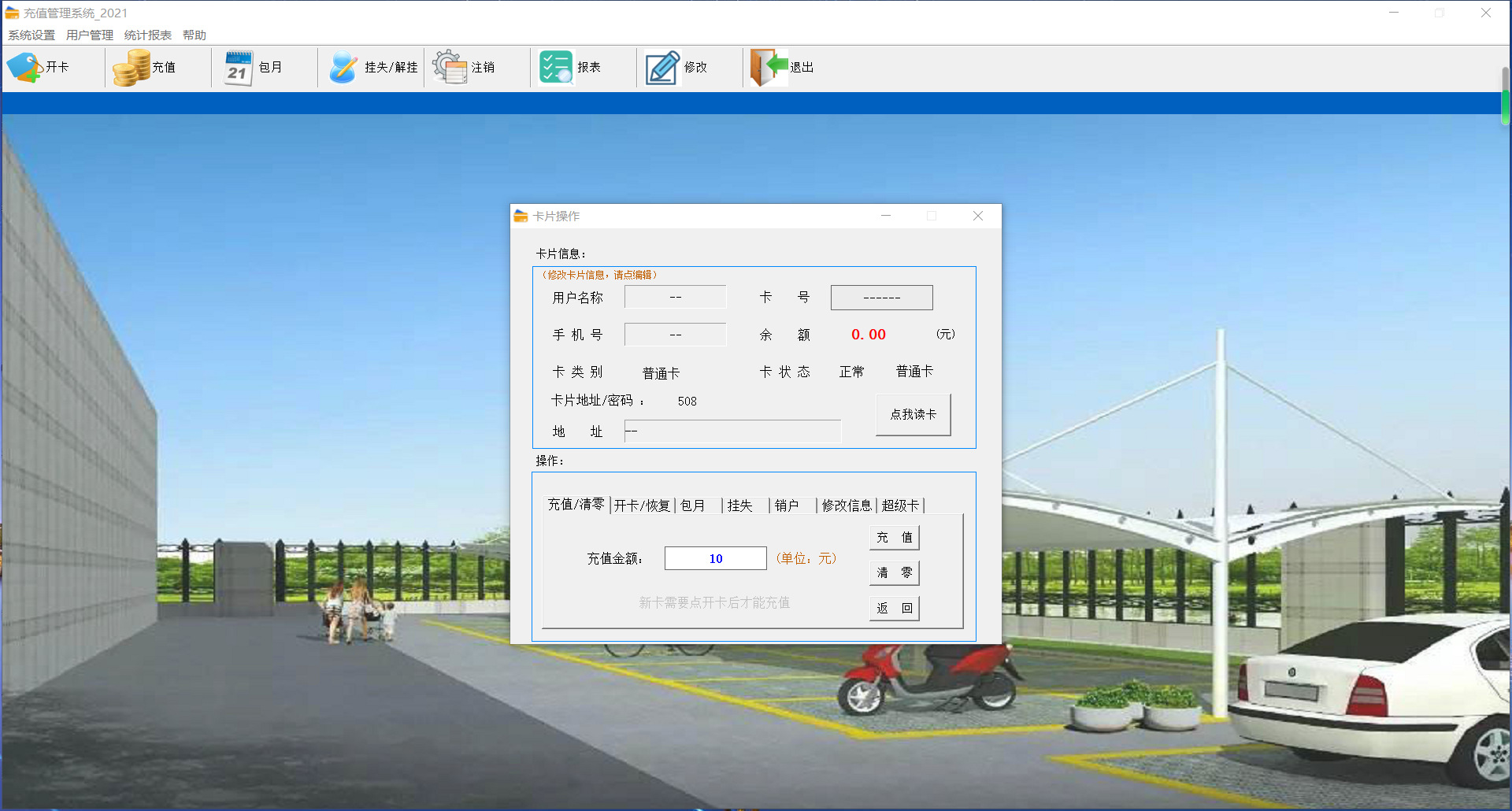Select the 包月 calendar toolbar icon
Screen dimensions: 1512x811
238,68
